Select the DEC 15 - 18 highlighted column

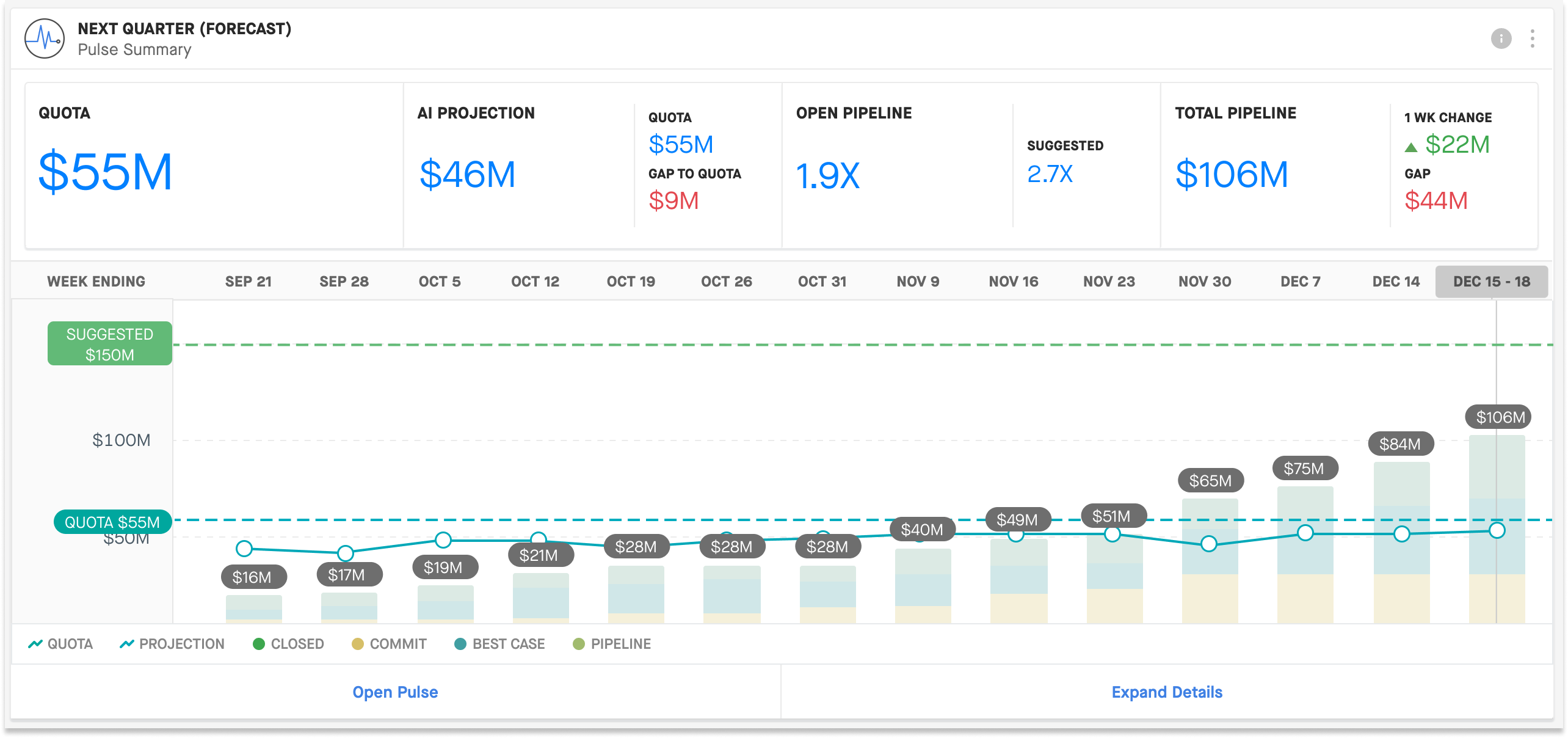tap(1492, 282)
